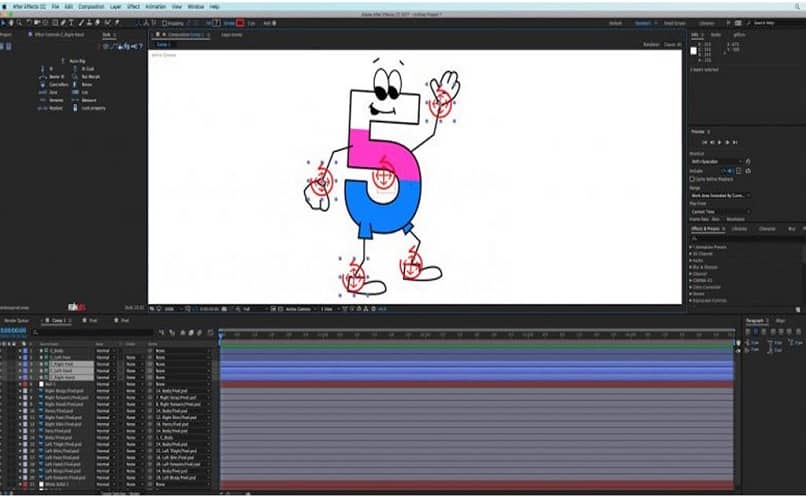This screenshot has height=497, width=806.
Task: Select the Zoom magnifier tool
Action: point(19,23)
